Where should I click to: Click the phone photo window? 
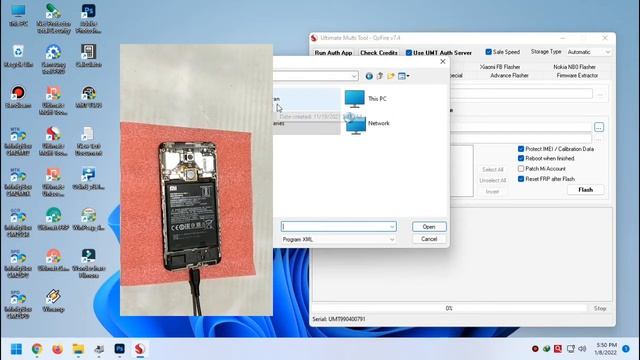click(x=196, y=180)
